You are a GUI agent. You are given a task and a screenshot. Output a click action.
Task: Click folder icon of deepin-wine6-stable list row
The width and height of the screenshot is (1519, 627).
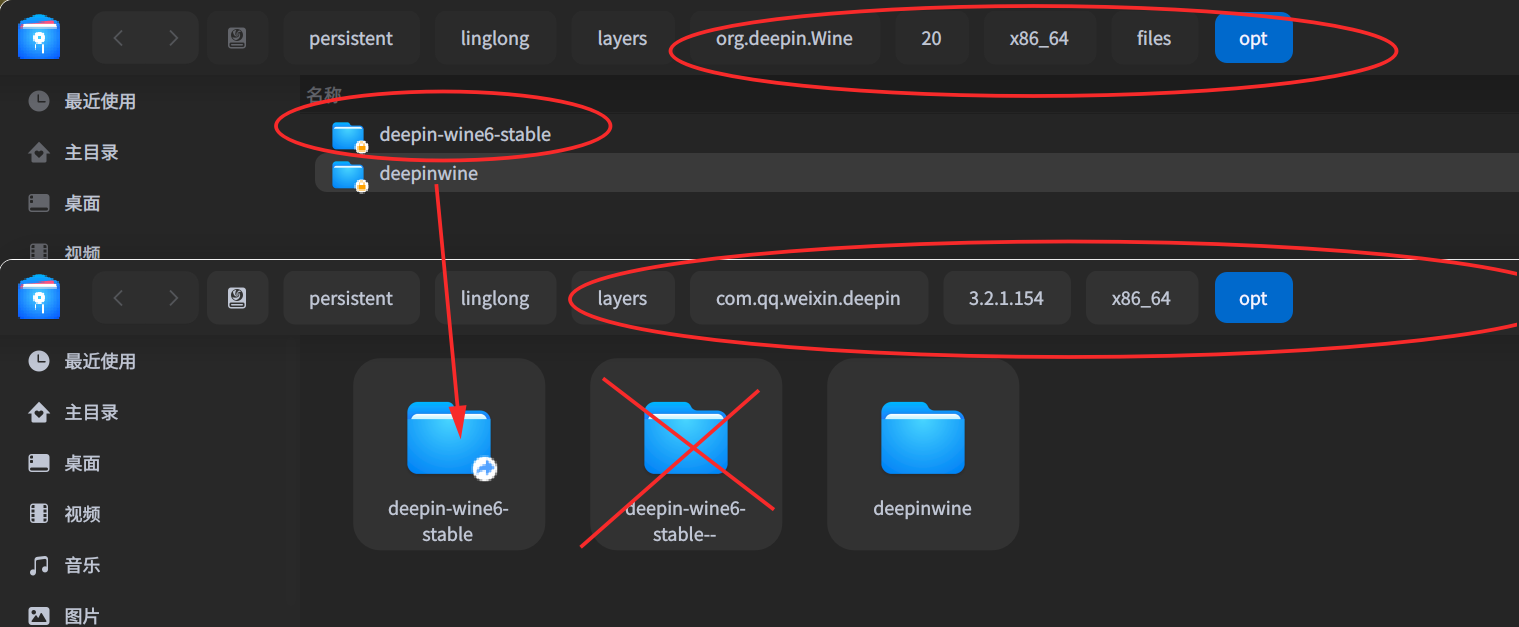(x=349, y=135)
